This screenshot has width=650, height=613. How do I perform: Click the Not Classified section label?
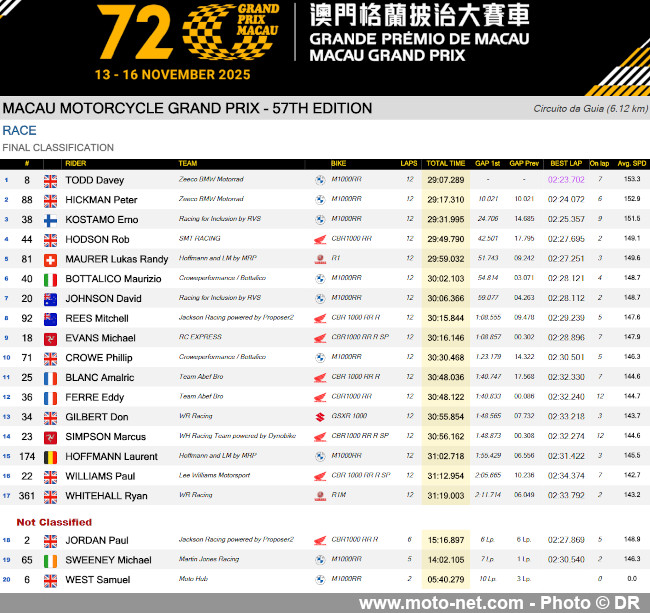54,522
